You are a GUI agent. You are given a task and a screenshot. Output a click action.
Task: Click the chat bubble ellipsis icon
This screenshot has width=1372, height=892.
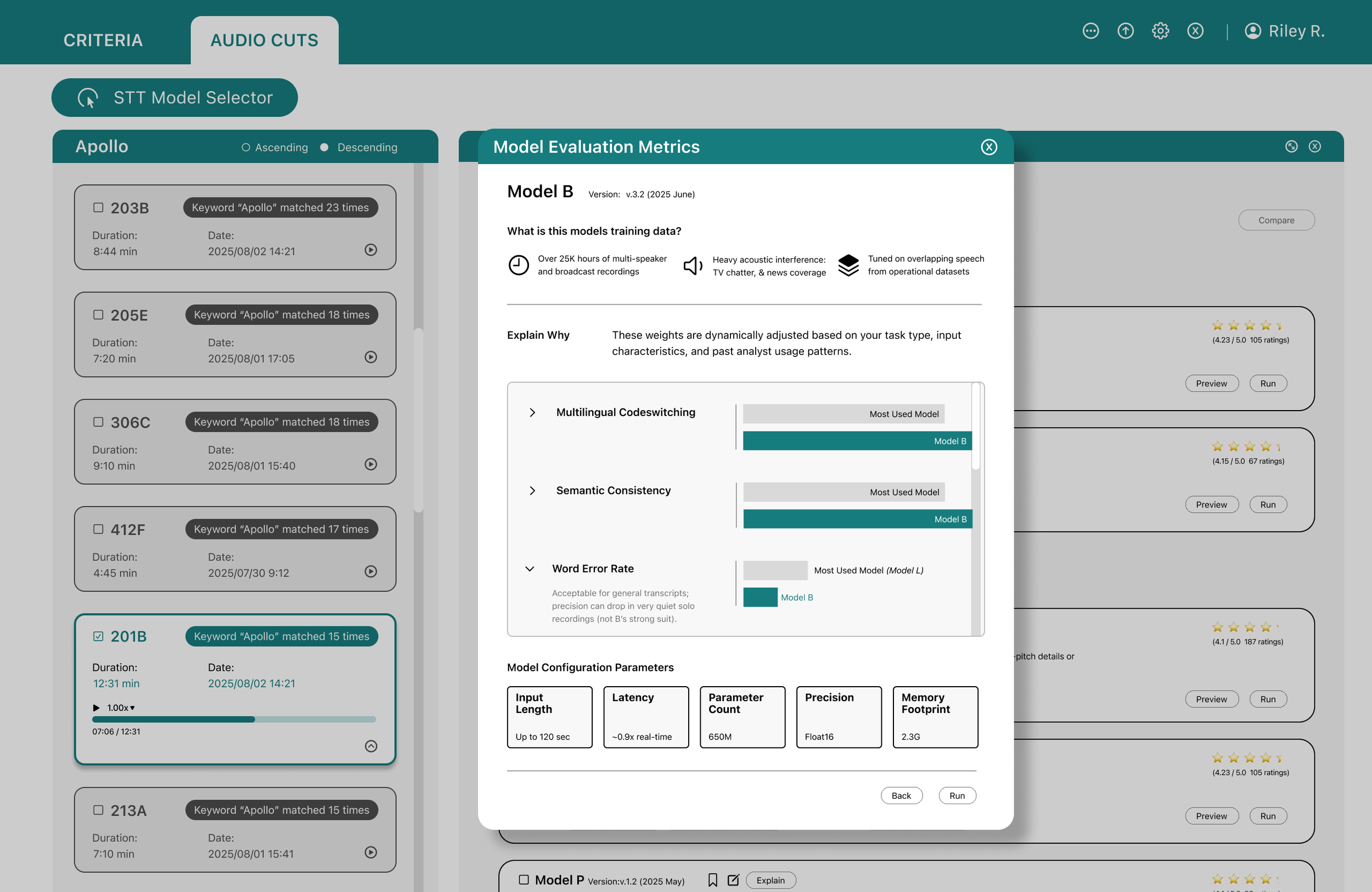[x=1090, y=31]
